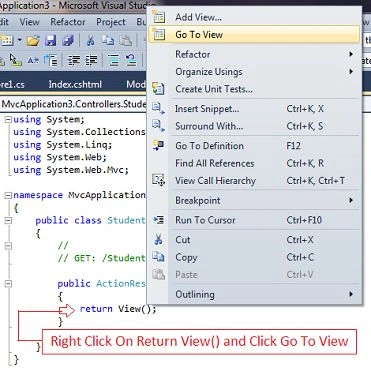Click 'using System.Linq;' code line

(63, 145)
